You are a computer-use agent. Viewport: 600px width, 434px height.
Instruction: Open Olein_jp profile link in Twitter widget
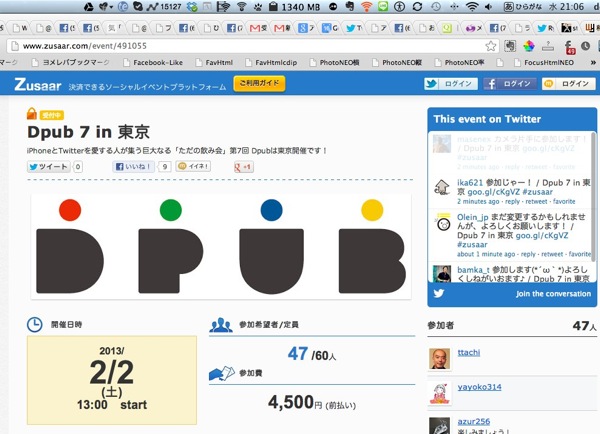(x=473, y=217)
